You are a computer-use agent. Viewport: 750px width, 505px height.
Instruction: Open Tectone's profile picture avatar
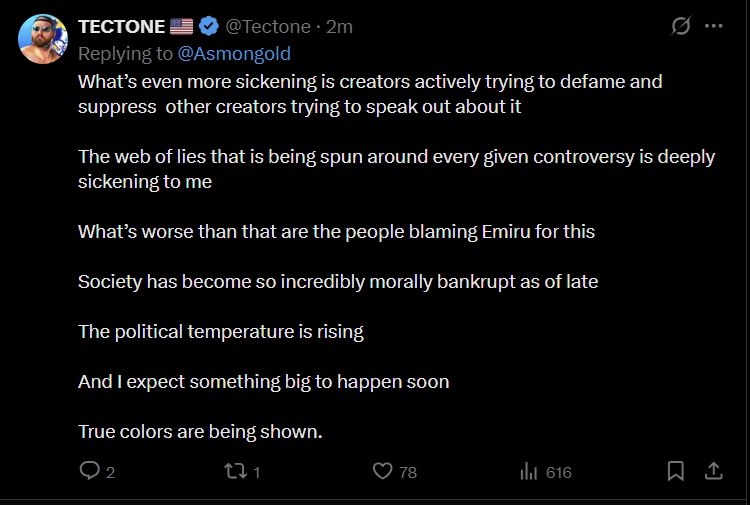[43, 40]
